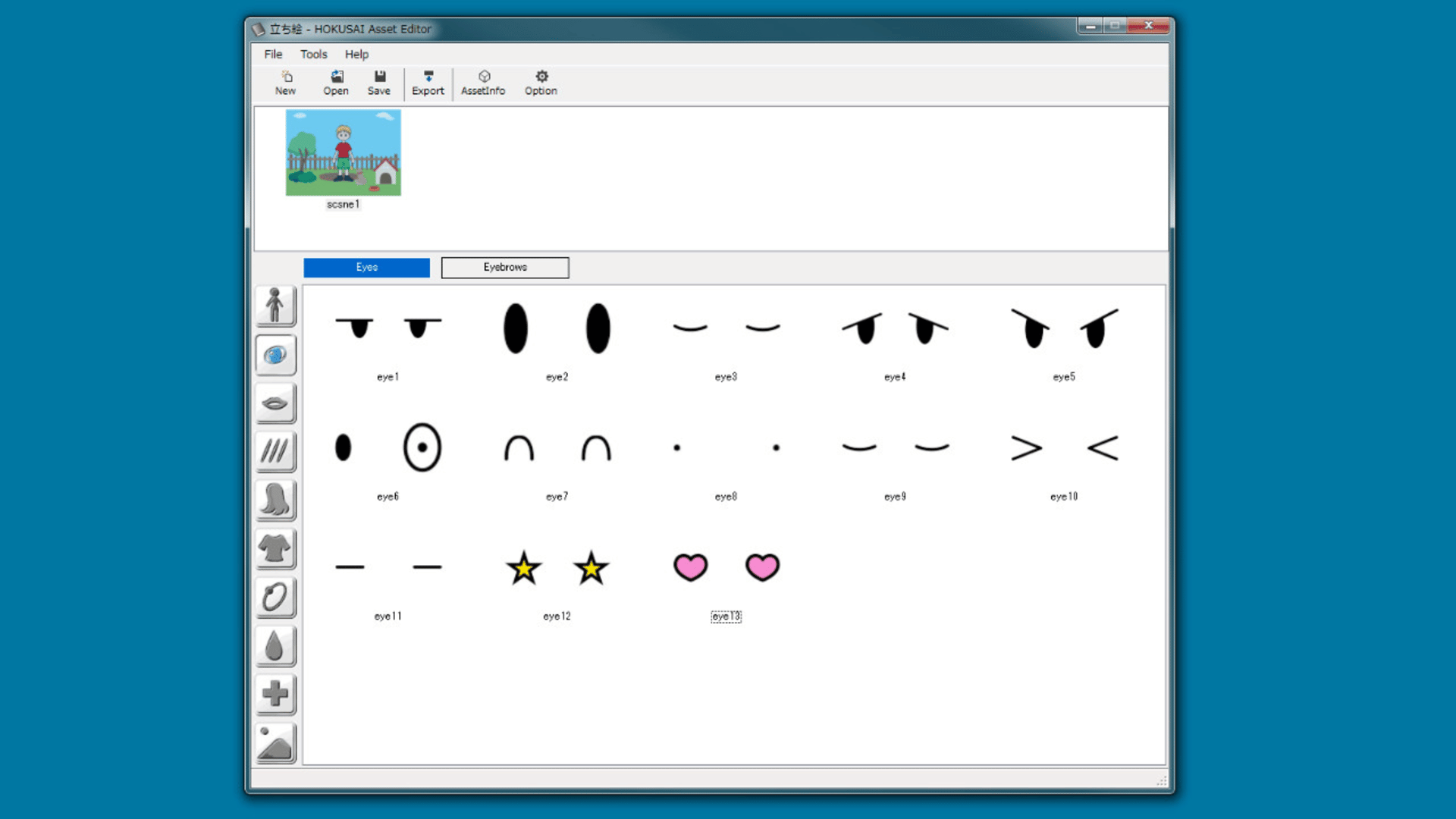Click the Export toolbar button
Image resolution: width=1456 pixels, height=819 pixels.
(428, 83)
